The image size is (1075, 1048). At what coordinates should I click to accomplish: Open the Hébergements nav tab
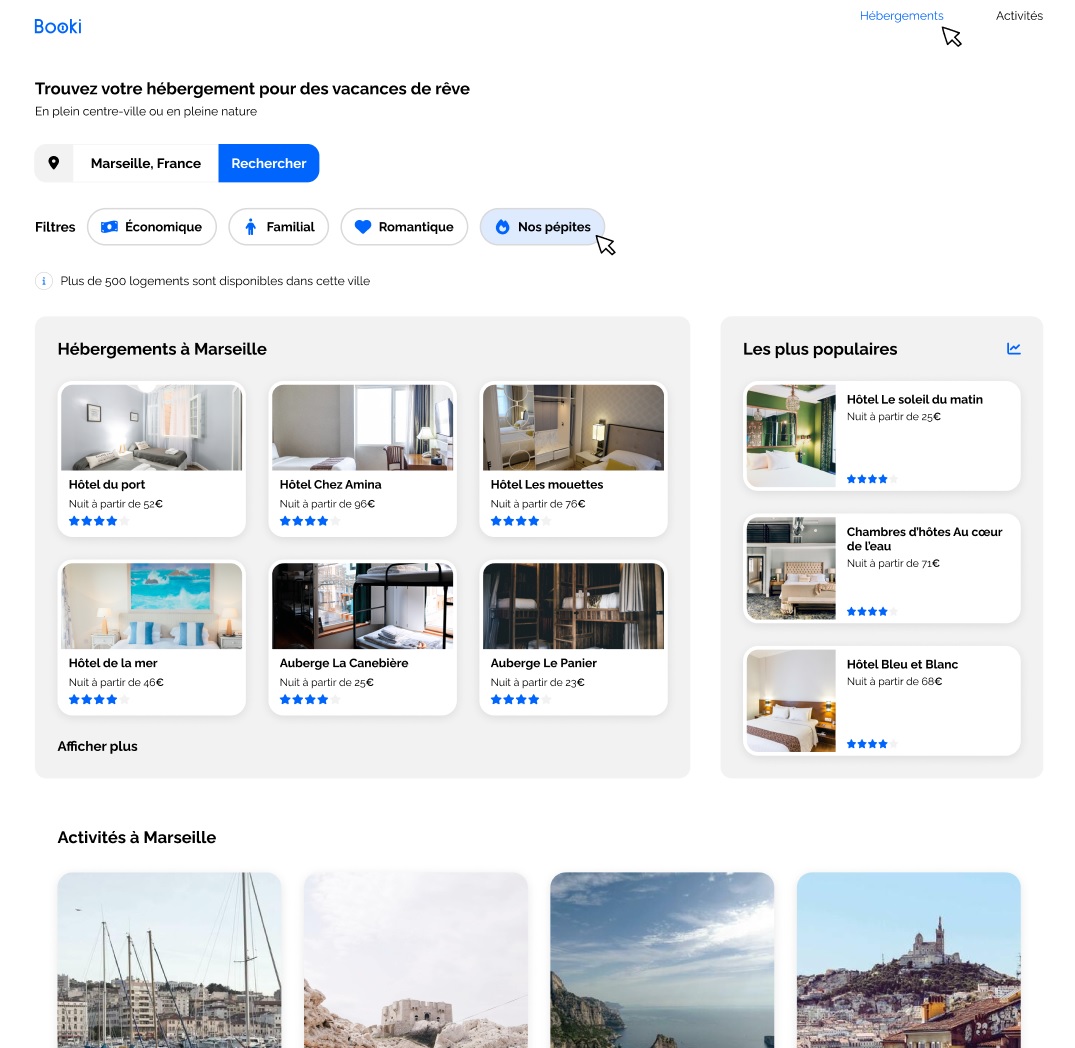901,16
